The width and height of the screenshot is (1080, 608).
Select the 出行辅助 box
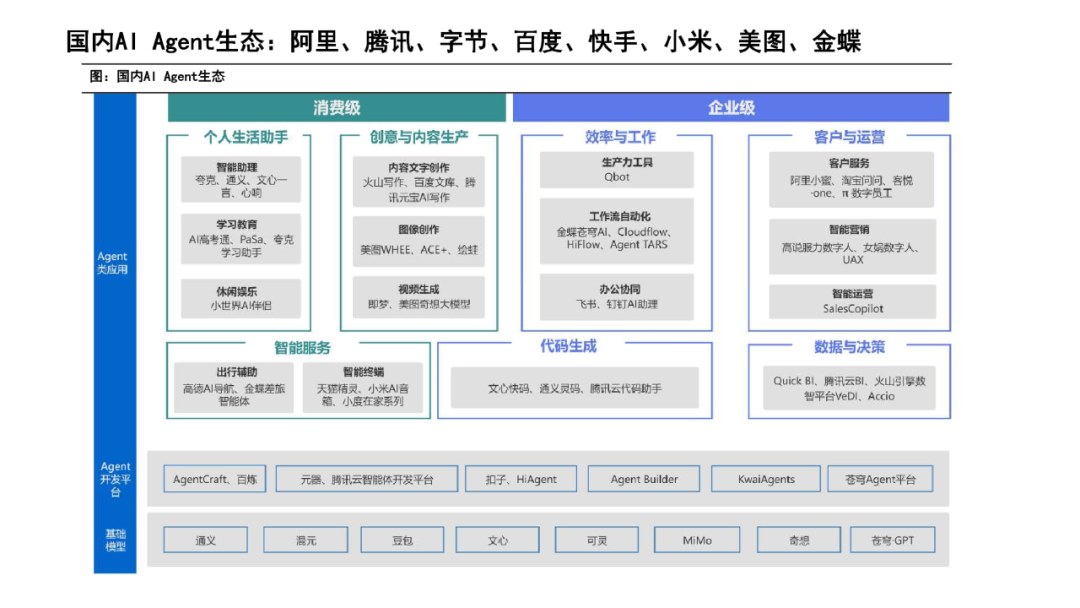point(233,387)
